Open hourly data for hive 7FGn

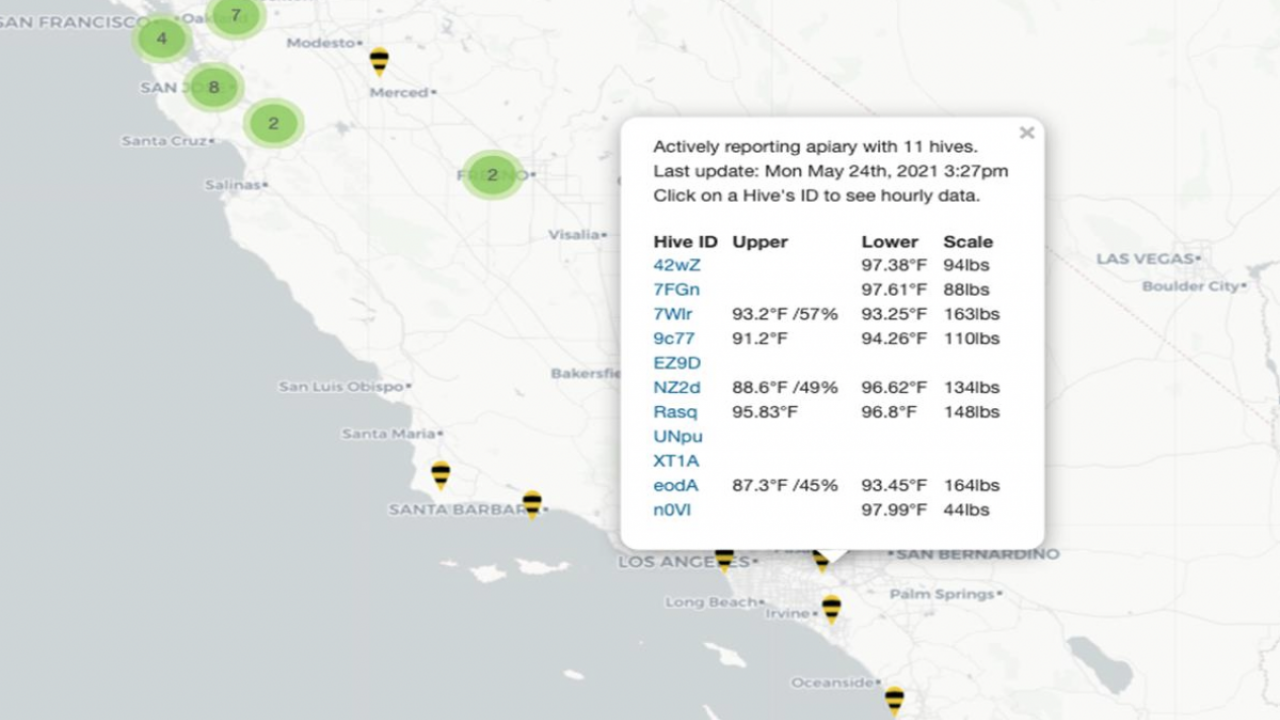676,290
